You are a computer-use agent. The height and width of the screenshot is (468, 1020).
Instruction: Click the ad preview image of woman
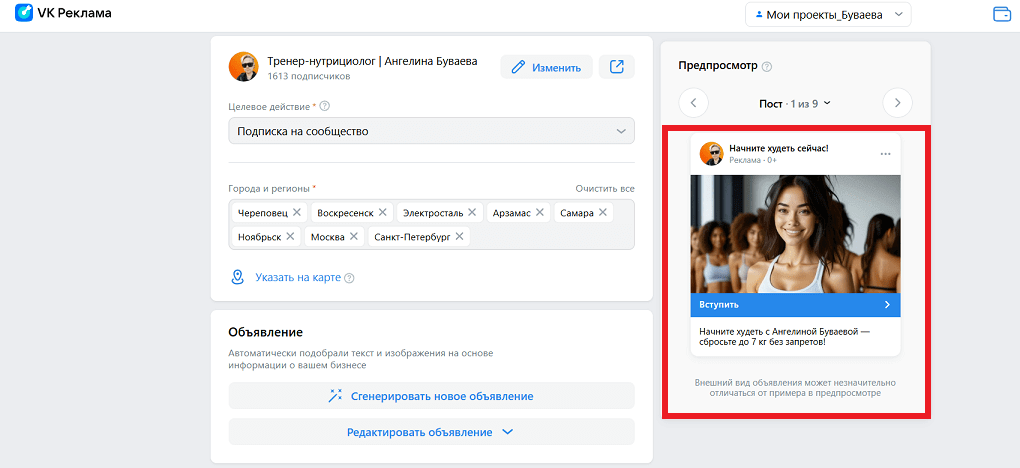pos(796,234)
